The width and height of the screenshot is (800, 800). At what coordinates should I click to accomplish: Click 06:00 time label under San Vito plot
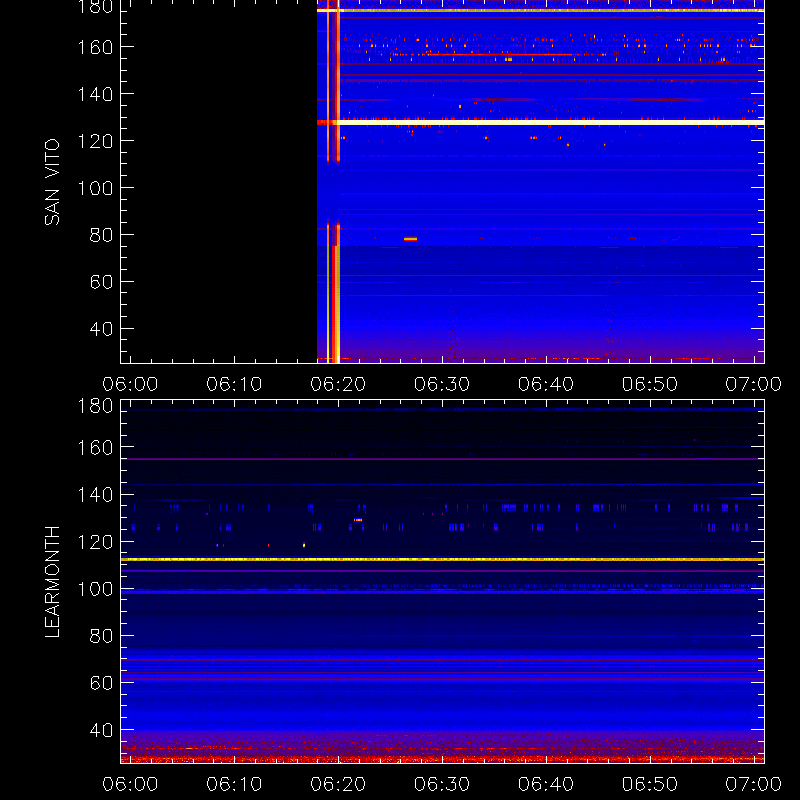(x=130, y=384)
